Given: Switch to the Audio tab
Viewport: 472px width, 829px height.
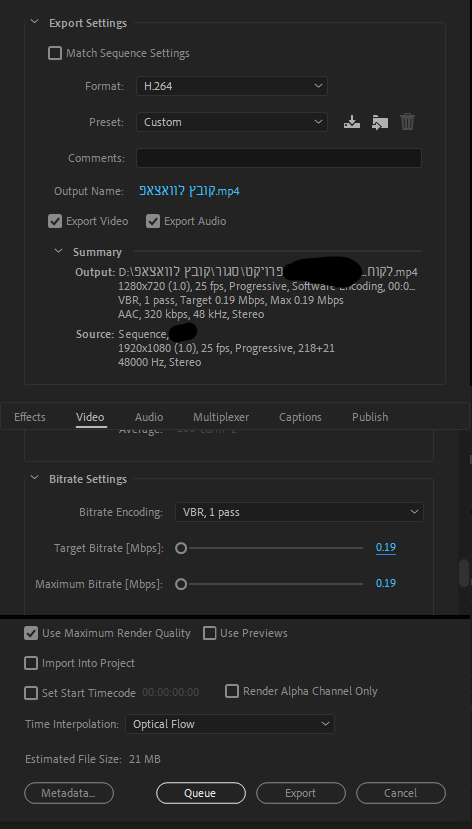Looking at the screenshot, I should tap(149, 417).
